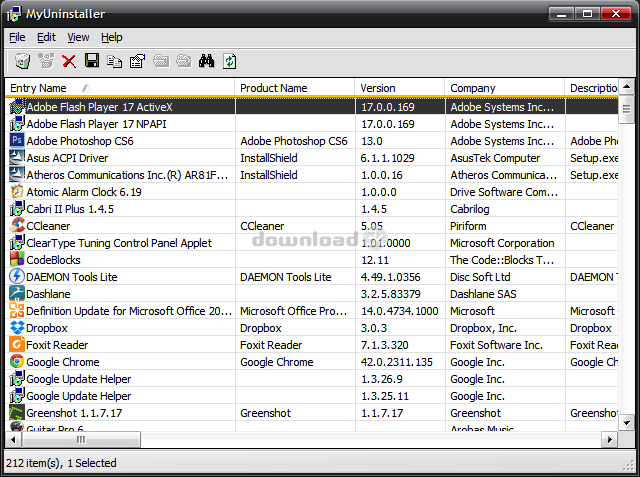The width and height of the screenshot is (640, 477).
Task: Click the vertical scrollbar up arrow
Action: click(x=627, y=87)
